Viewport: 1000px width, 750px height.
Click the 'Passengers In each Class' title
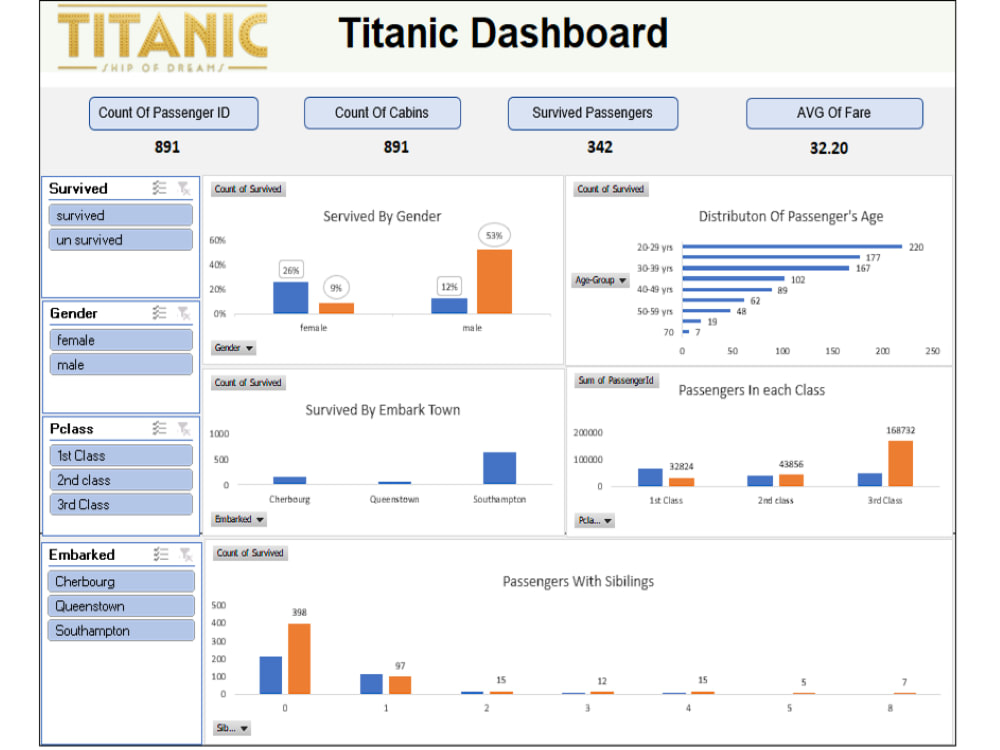tap(751, 390)
